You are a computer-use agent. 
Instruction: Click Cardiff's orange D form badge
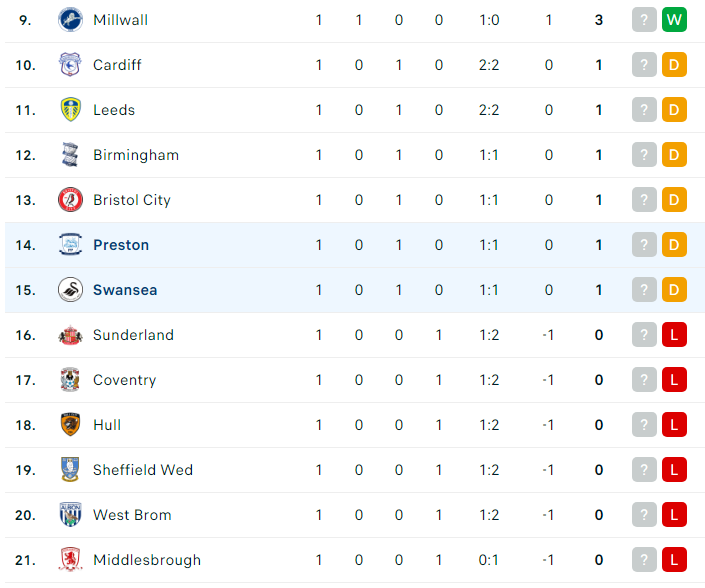coord(674,65)
